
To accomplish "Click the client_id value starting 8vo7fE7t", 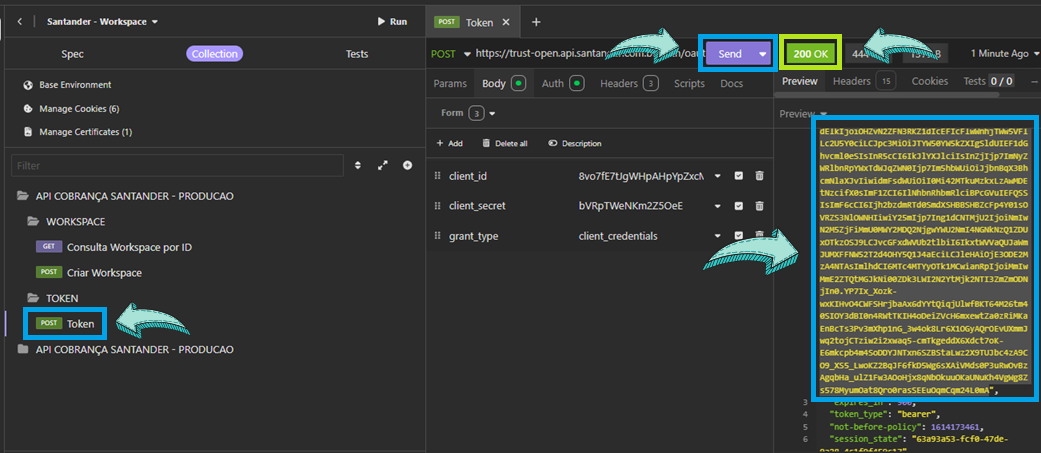I will 641,176.
